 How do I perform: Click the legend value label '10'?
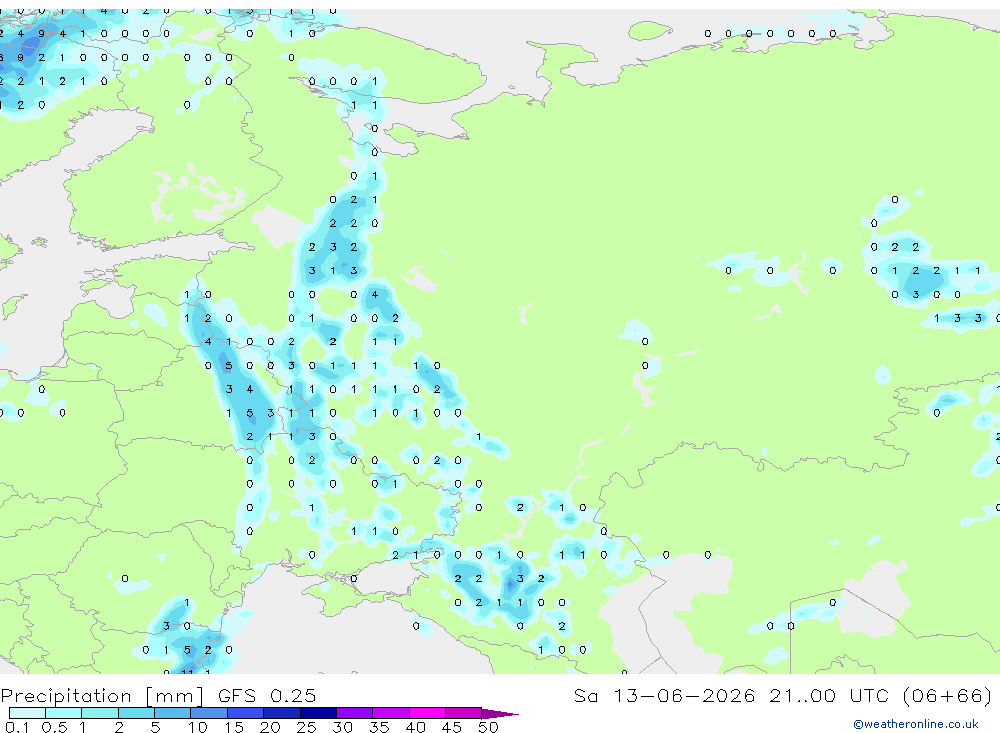[197, 727]
